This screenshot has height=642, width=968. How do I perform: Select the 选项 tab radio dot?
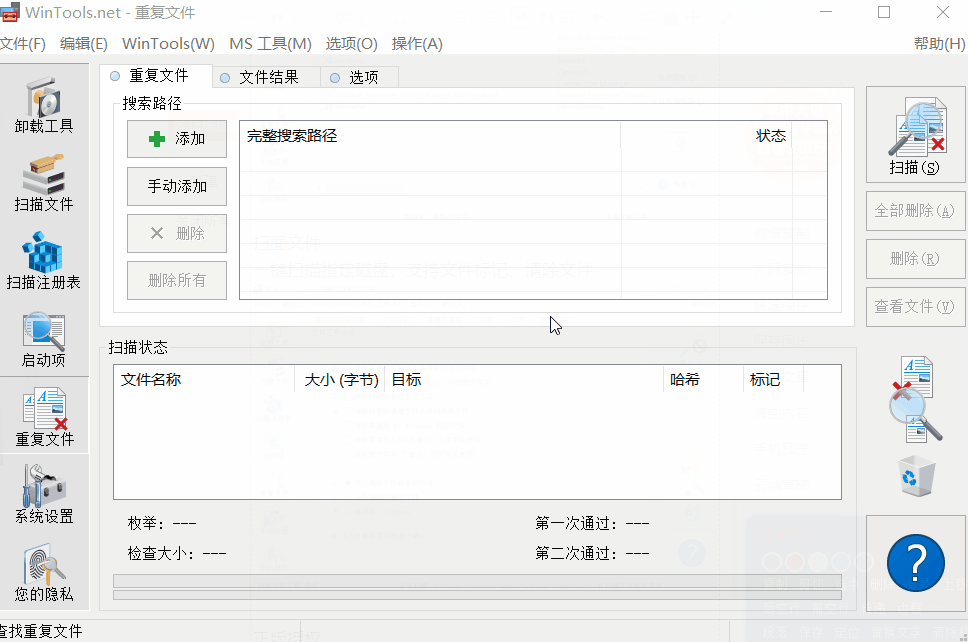[336, 76]
